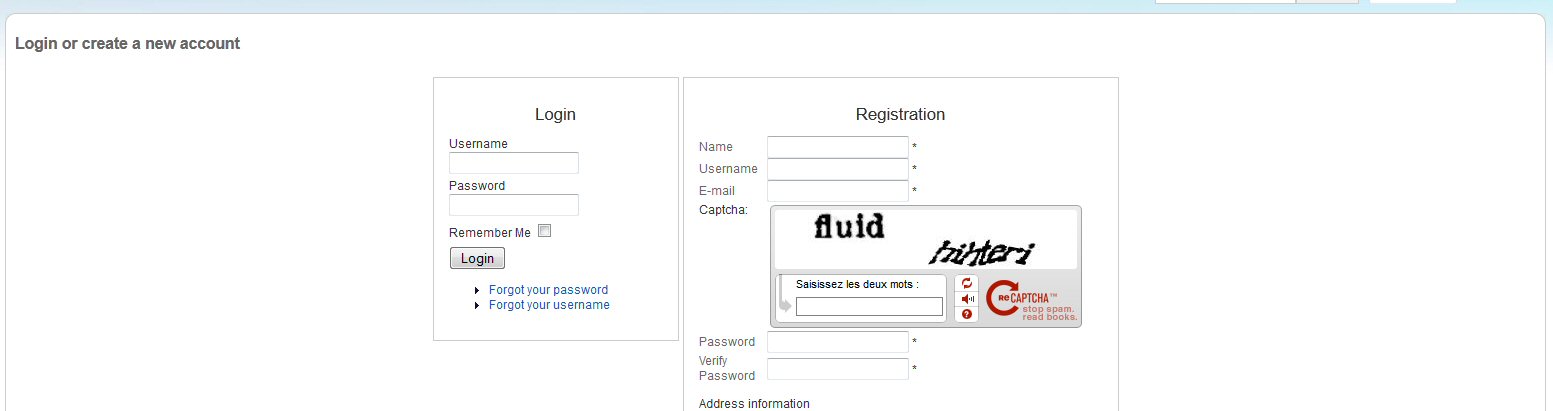1553x411 pixels.
Task: Select the Registration Username field
Action: (838, 169)
